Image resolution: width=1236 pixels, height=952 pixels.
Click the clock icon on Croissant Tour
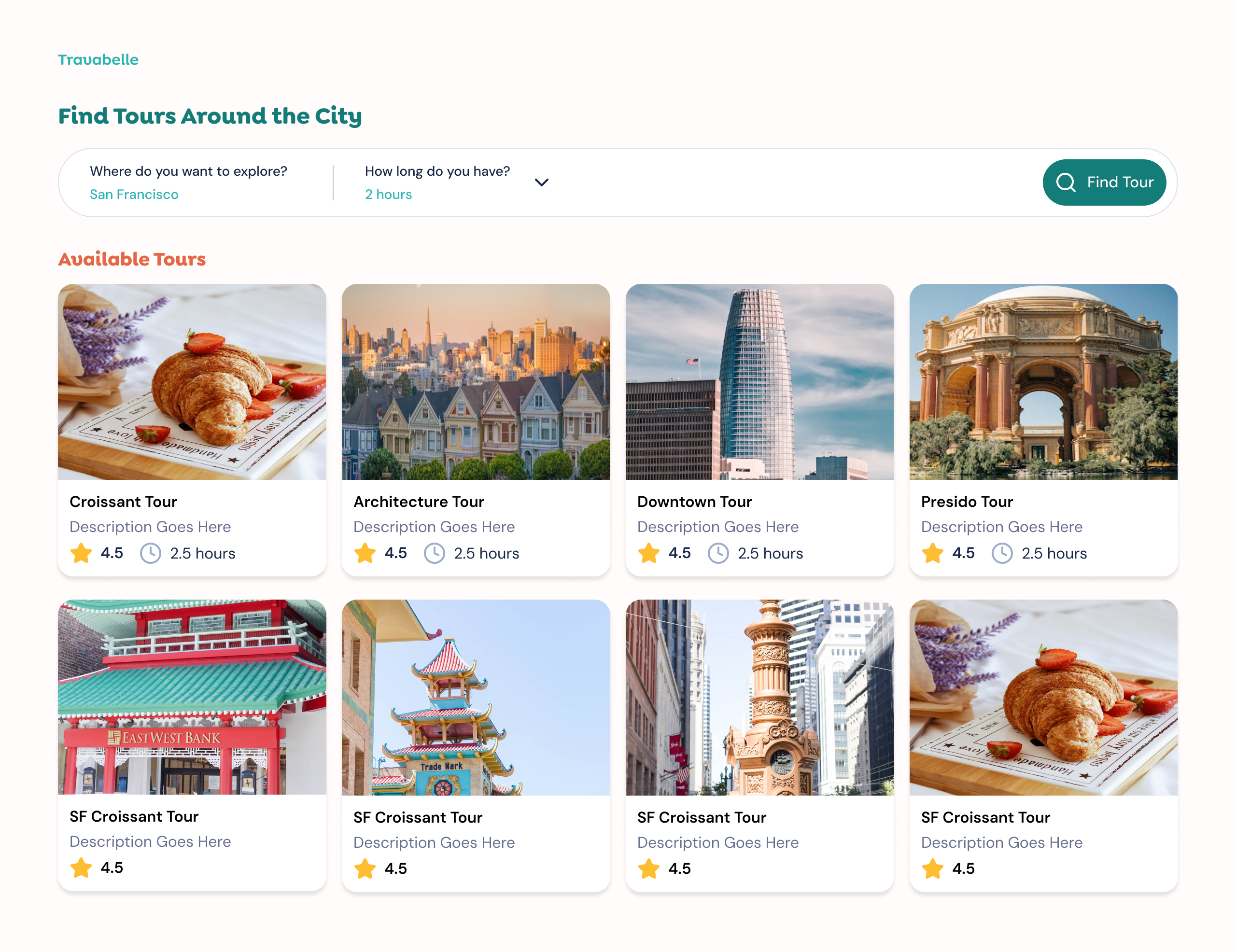click(x=151, y=553)
